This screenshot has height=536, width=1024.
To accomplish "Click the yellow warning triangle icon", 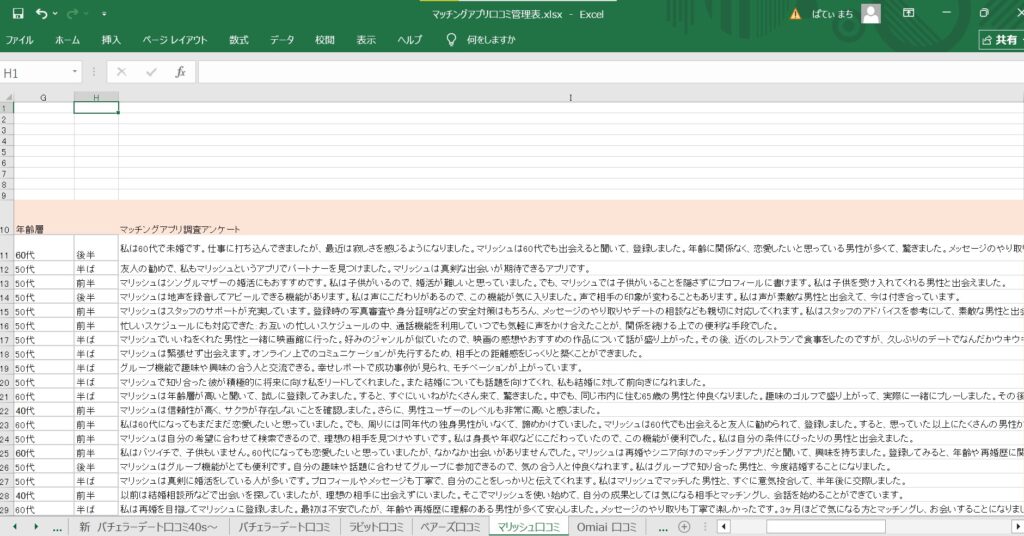I will tap(795, 14).
